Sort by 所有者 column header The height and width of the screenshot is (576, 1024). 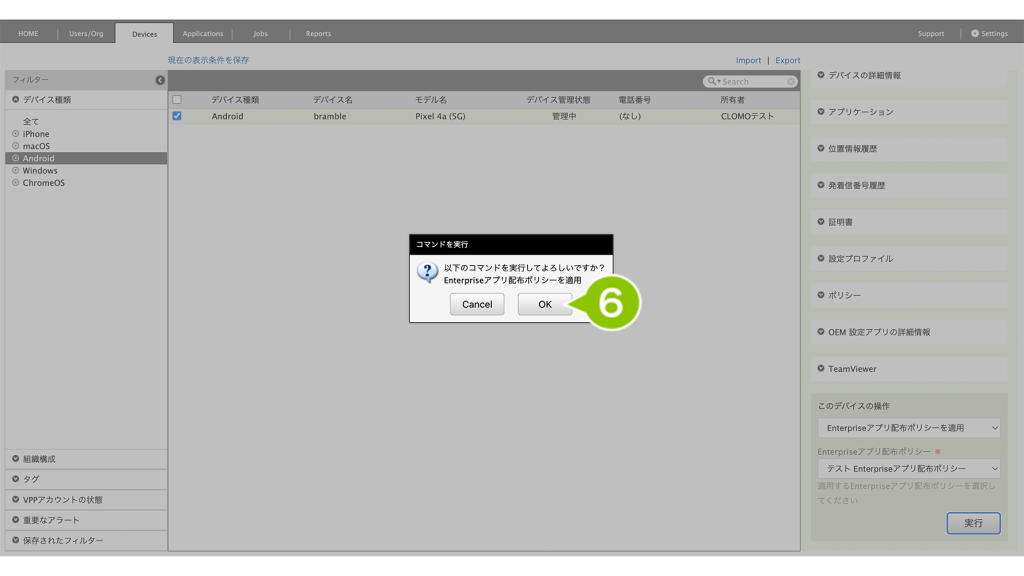732,100
